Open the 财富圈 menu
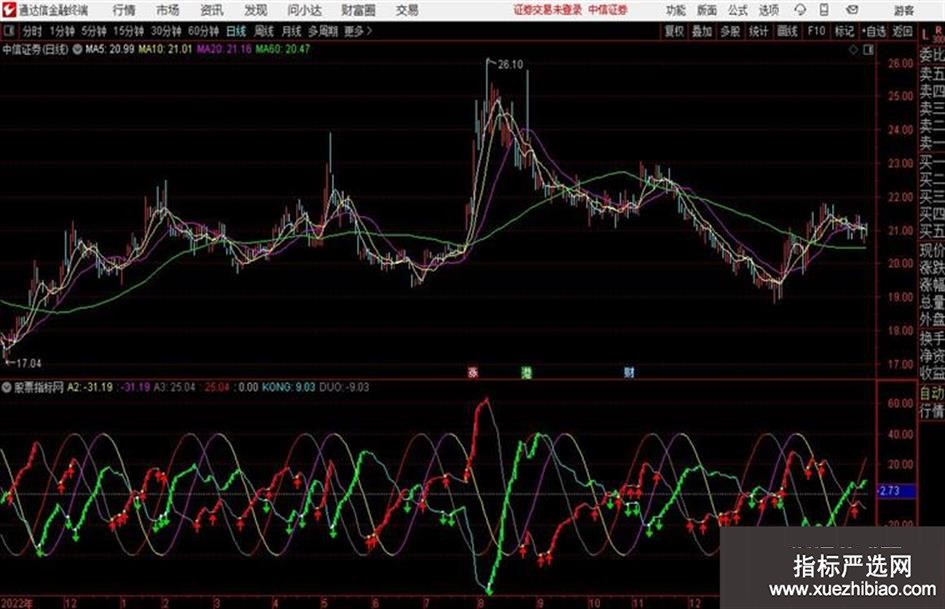 pos(359,10)
